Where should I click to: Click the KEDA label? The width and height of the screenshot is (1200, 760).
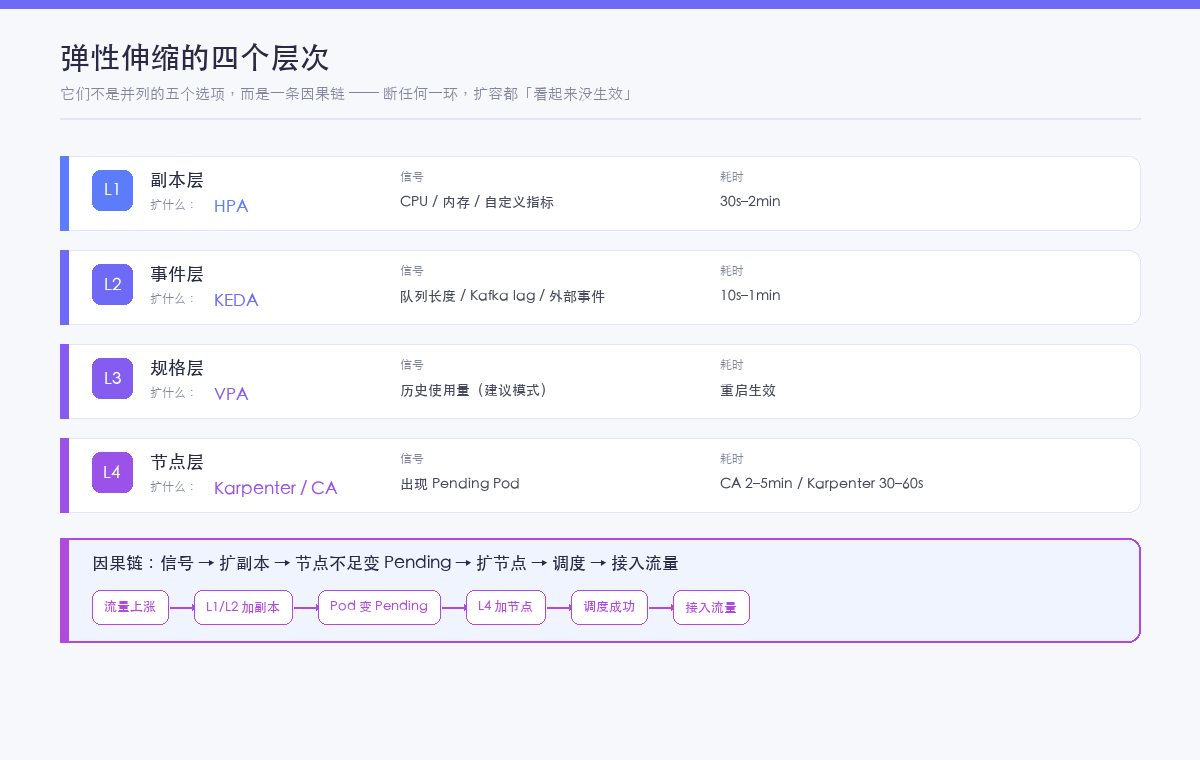click(x=236, y=300)
